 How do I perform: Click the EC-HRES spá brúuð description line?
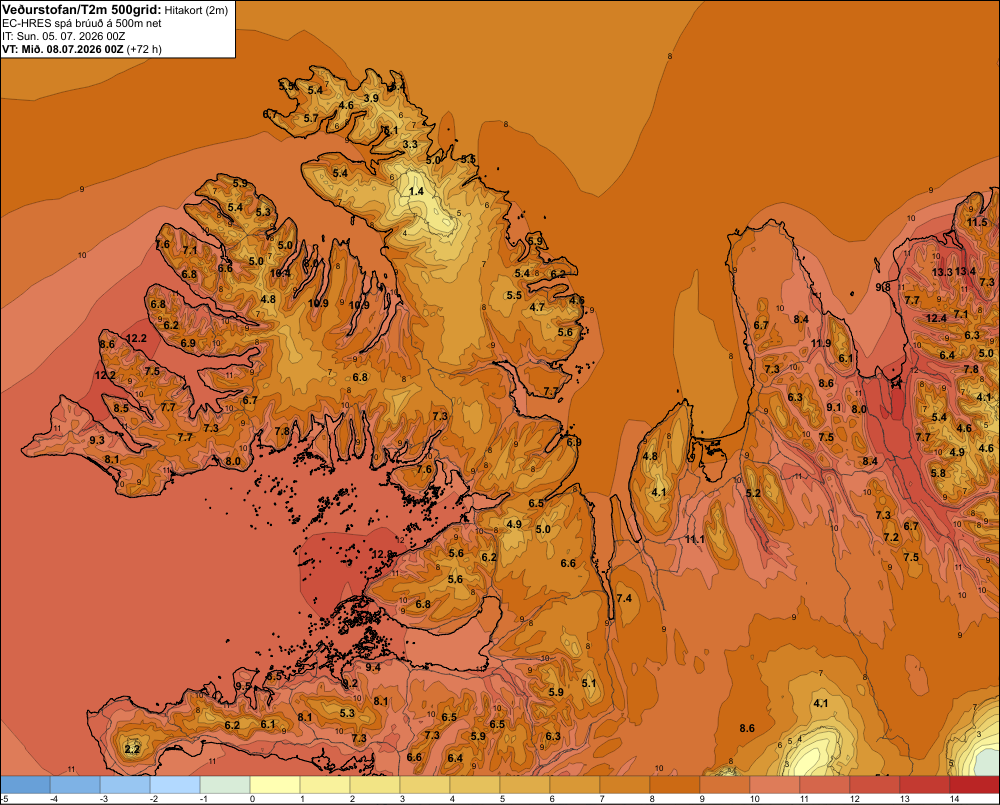tap(82, 23)
